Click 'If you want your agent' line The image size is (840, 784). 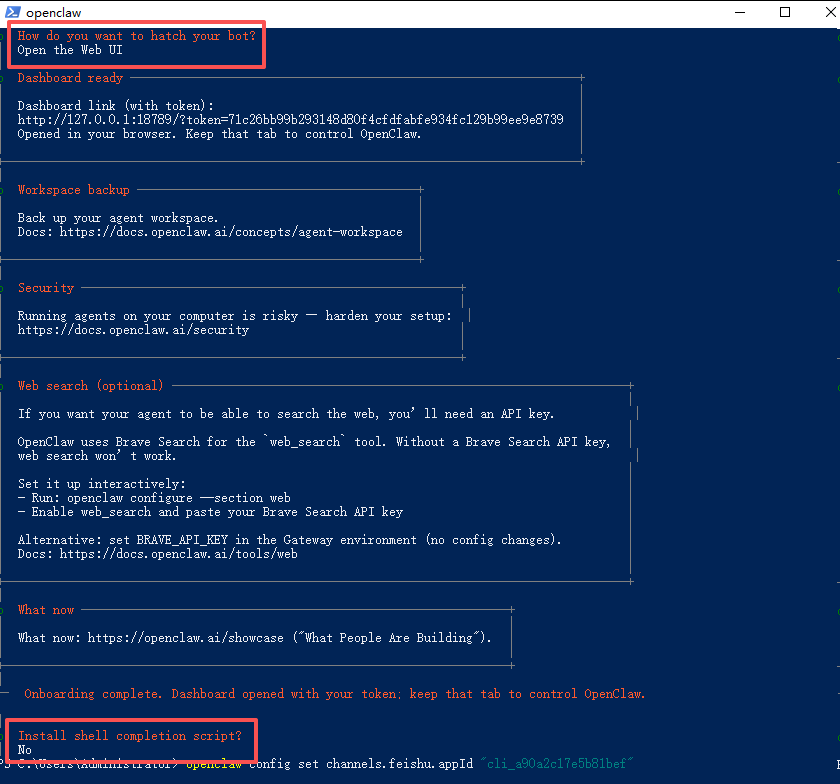286,414
